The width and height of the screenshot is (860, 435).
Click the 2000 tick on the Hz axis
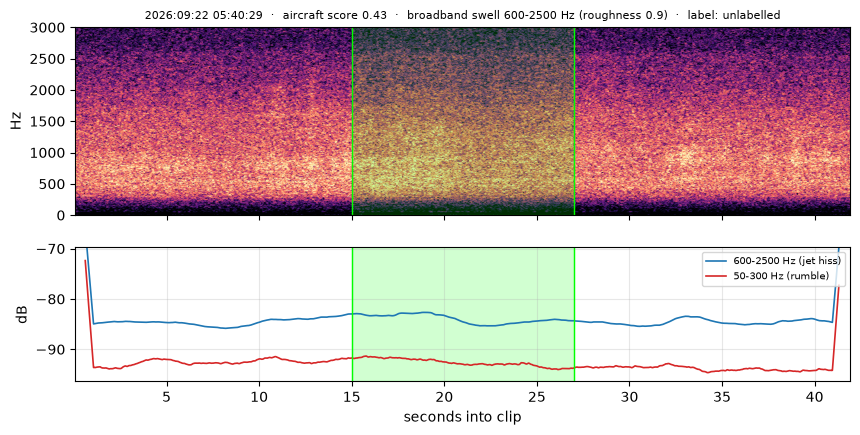pos(50,90)
